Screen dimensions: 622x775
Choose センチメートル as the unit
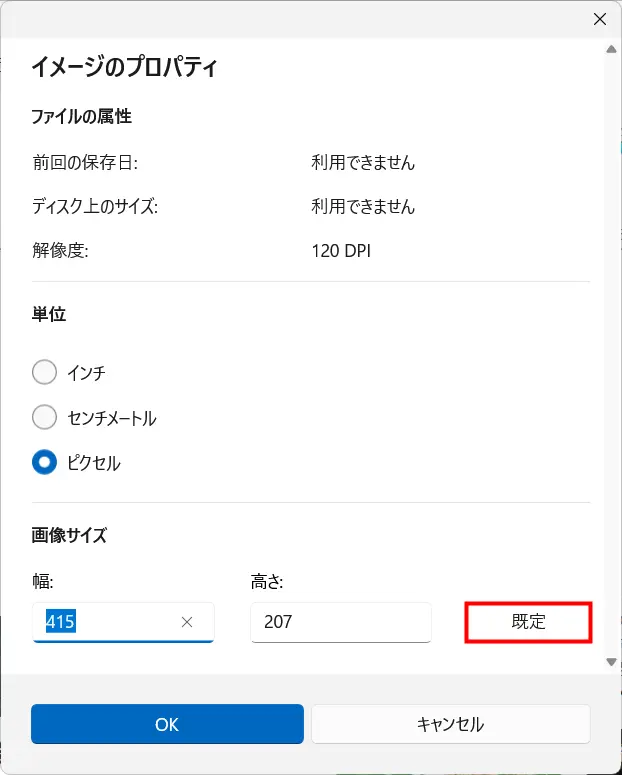(x=44, y=417)
